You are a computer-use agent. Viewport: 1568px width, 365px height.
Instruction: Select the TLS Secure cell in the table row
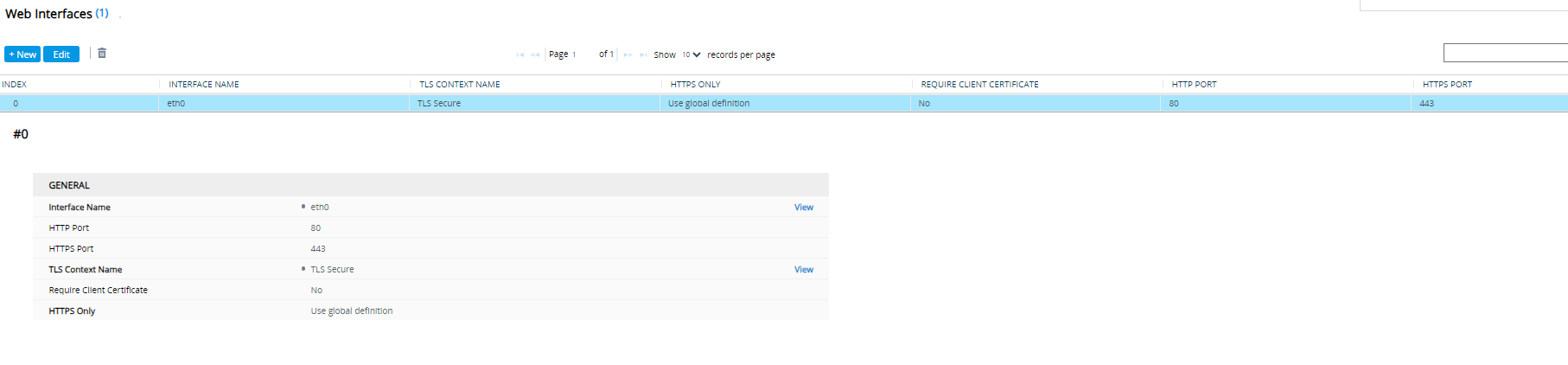point(533,103)
